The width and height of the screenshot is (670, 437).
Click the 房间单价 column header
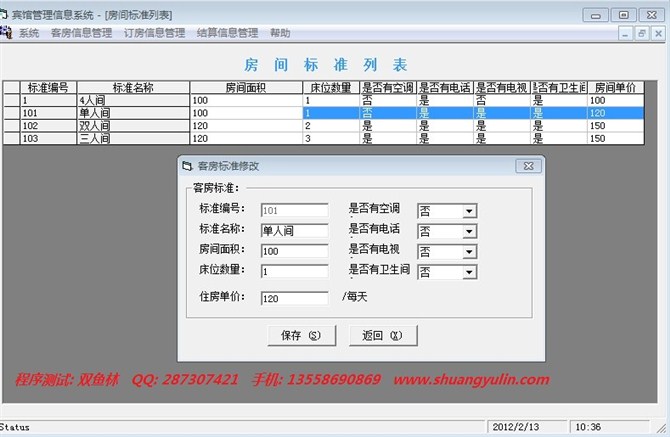click(616, 88)
